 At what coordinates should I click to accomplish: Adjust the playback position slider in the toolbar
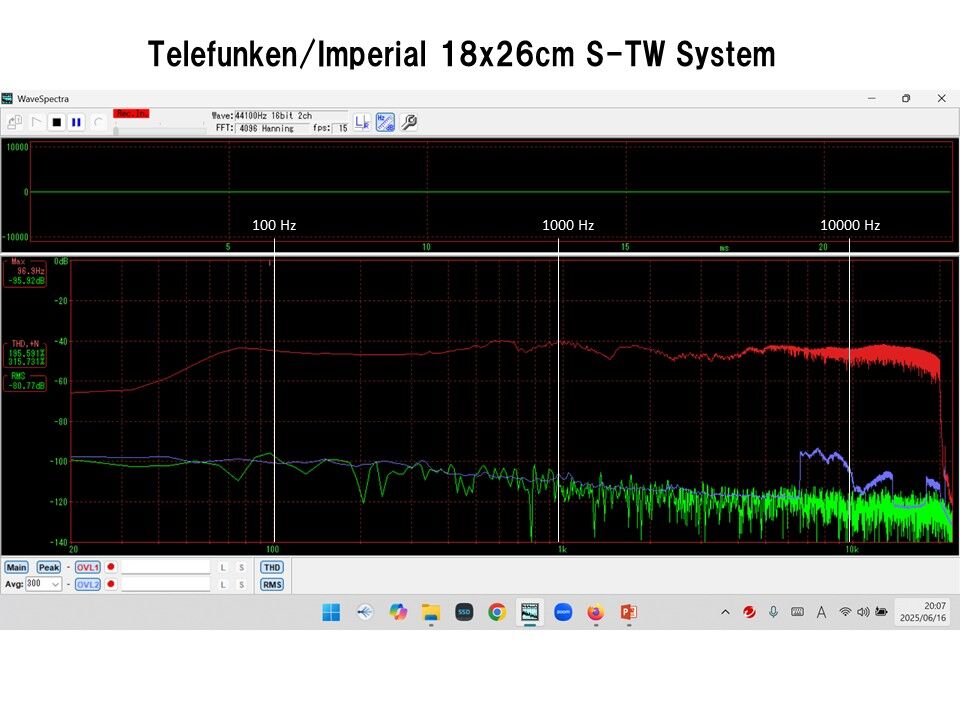pos(159,130)
